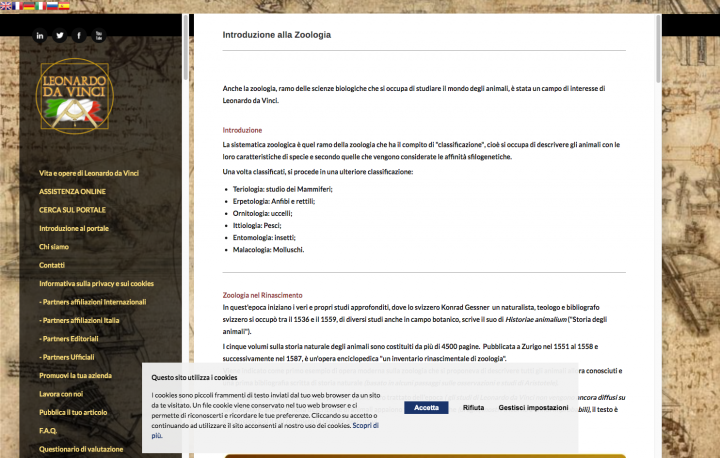Image resolution: width=720 pixels, height=458 pixels.
Task: Open the F.A.Q. page
Action: (48, 430)
